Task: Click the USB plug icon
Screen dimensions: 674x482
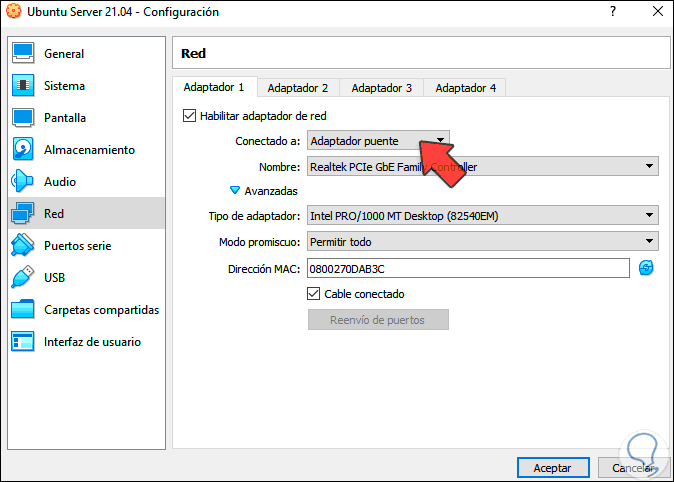Action: pos(23,277)
